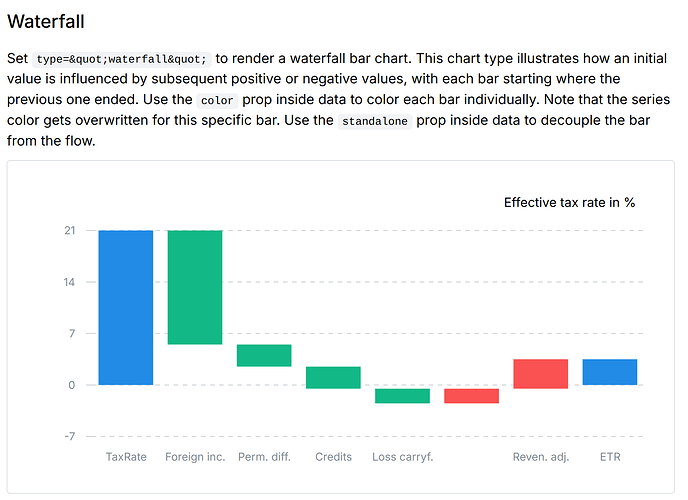The image size is (688, 500).
Task: Click the blue TaxRate bar
Action: (125, 307)
